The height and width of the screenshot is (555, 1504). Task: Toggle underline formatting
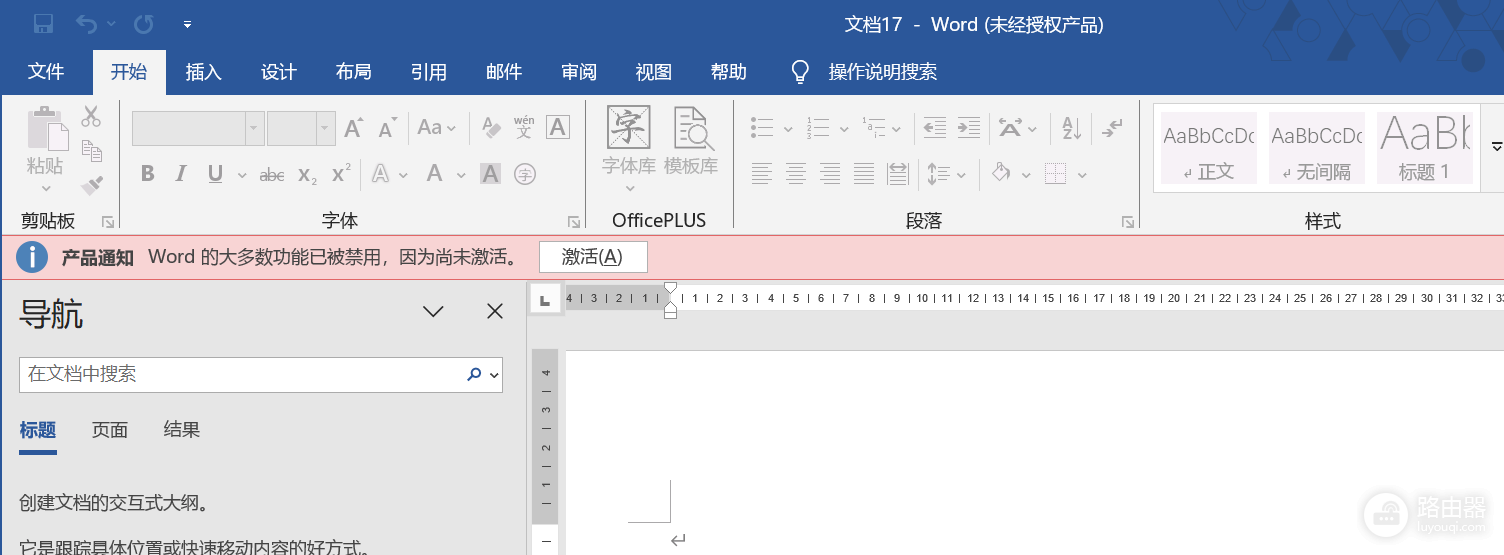tap(215, 174)
